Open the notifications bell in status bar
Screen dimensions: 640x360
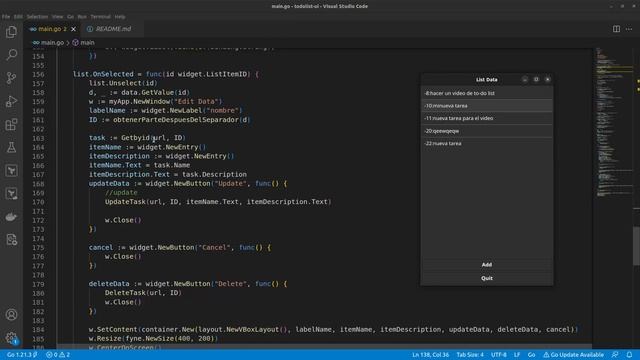629,355
